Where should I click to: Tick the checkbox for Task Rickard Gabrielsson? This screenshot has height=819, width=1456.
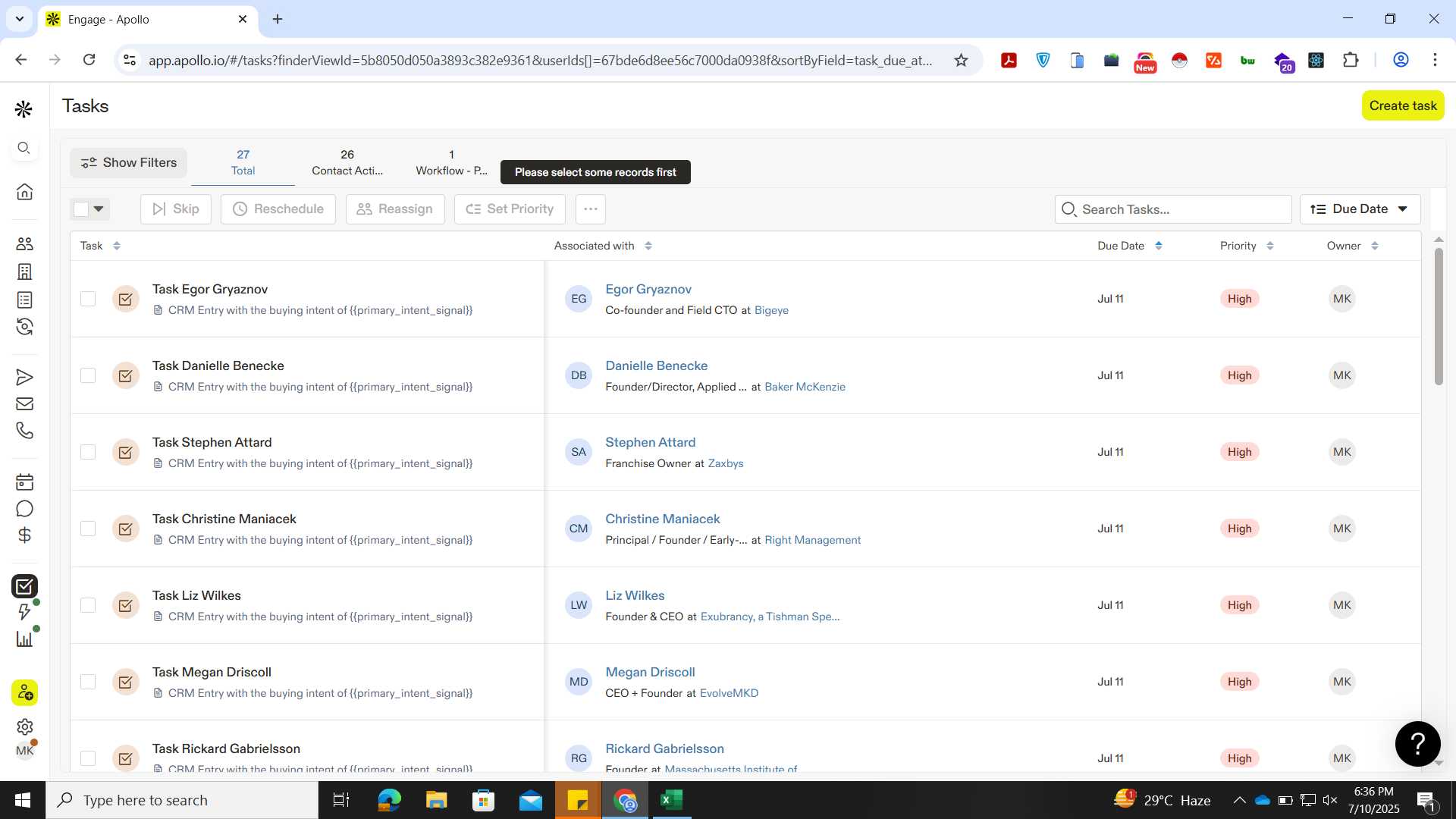88,758
